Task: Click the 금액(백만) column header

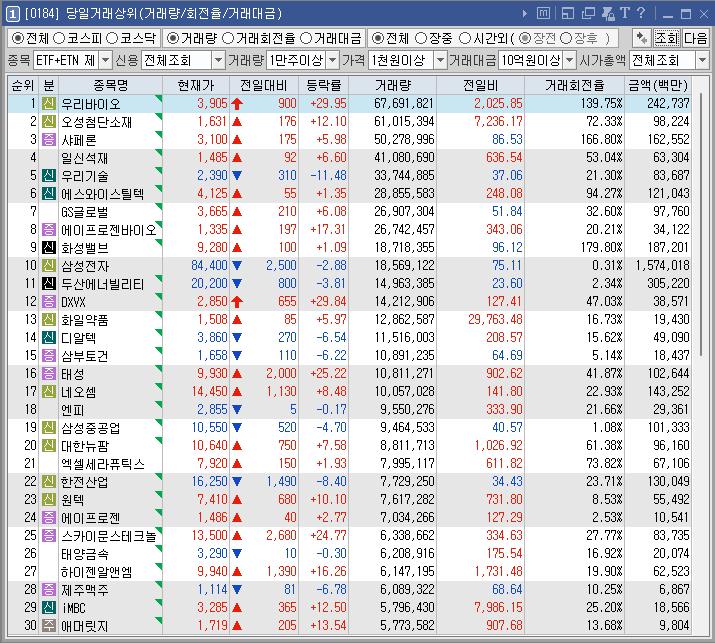Action: [x=658, y=85]
